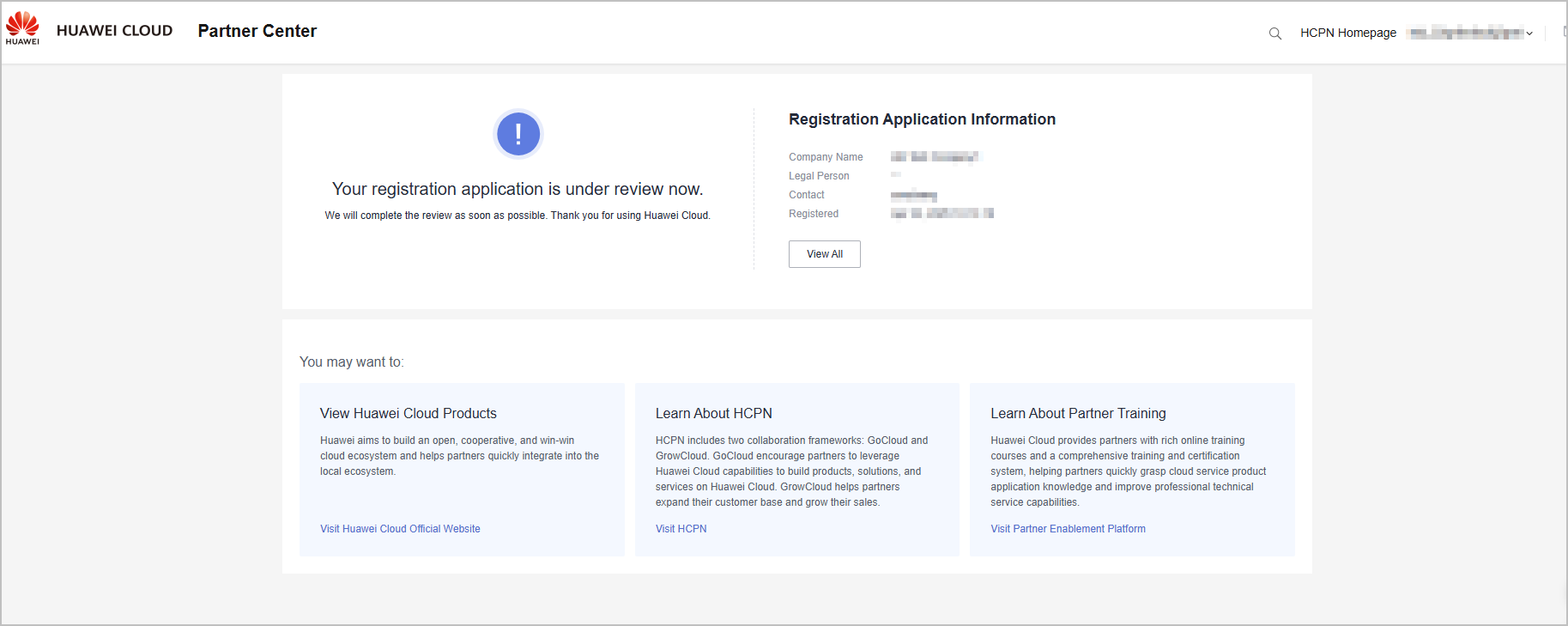Click the Company Name label

tap(826, 157)
